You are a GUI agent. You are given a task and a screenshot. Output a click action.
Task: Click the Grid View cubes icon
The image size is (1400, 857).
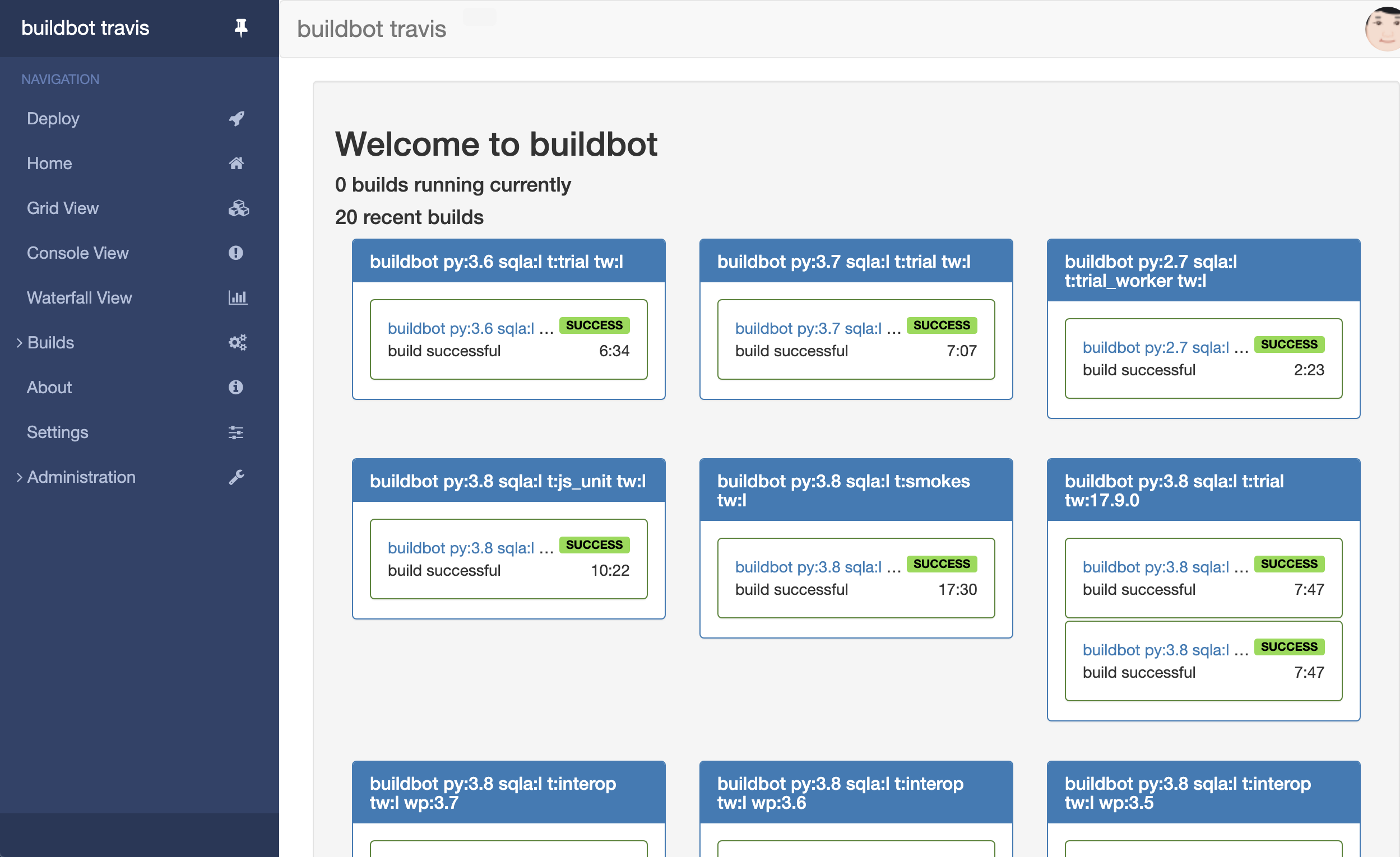click(x=239, y=208)
